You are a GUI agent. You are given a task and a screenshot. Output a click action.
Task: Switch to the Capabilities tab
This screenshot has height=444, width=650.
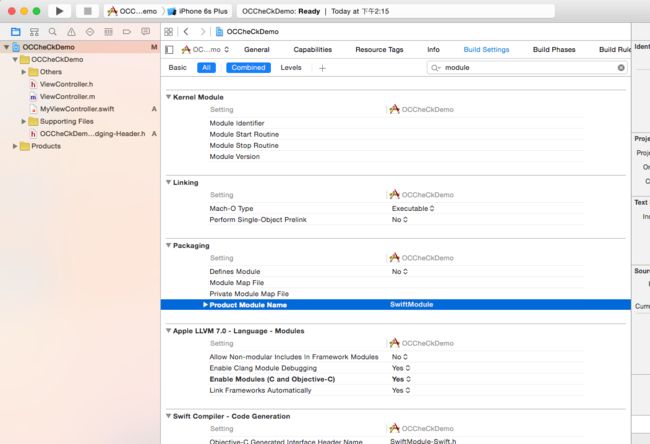313,50
